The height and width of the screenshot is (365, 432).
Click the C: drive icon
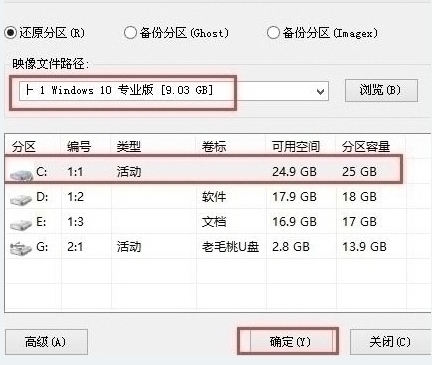click(21, 174)
